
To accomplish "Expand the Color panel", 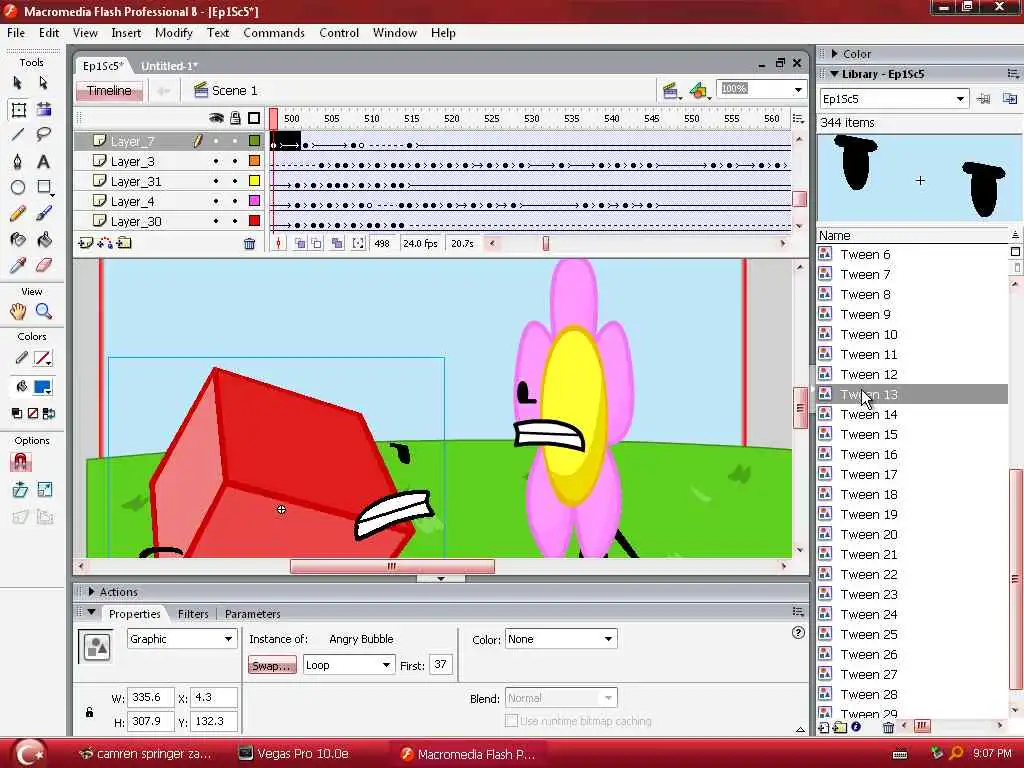I will pos(835,54).
